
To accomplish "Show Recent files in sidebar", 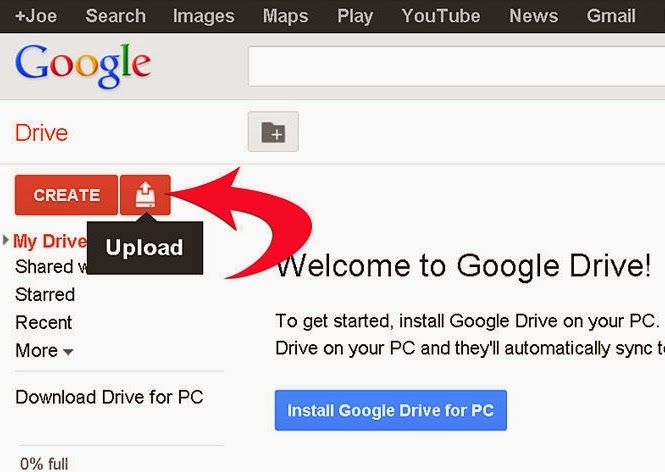I will tap(43, 323).
